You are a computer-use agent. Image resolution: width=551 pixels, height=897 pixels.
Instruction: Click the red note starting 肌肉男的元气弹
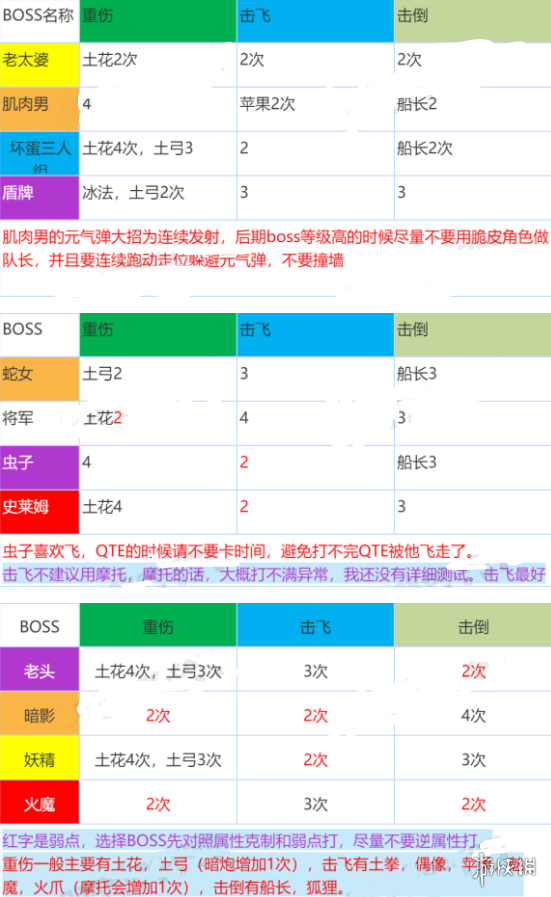coord(275,249)
